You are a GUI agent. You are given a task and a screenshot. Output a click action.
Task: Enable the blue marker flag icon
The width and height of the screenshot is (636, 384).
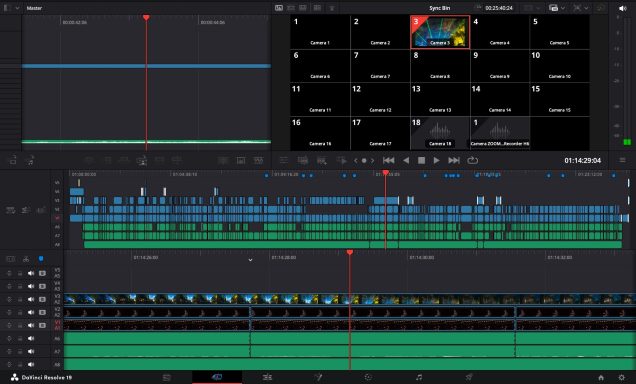41,259
